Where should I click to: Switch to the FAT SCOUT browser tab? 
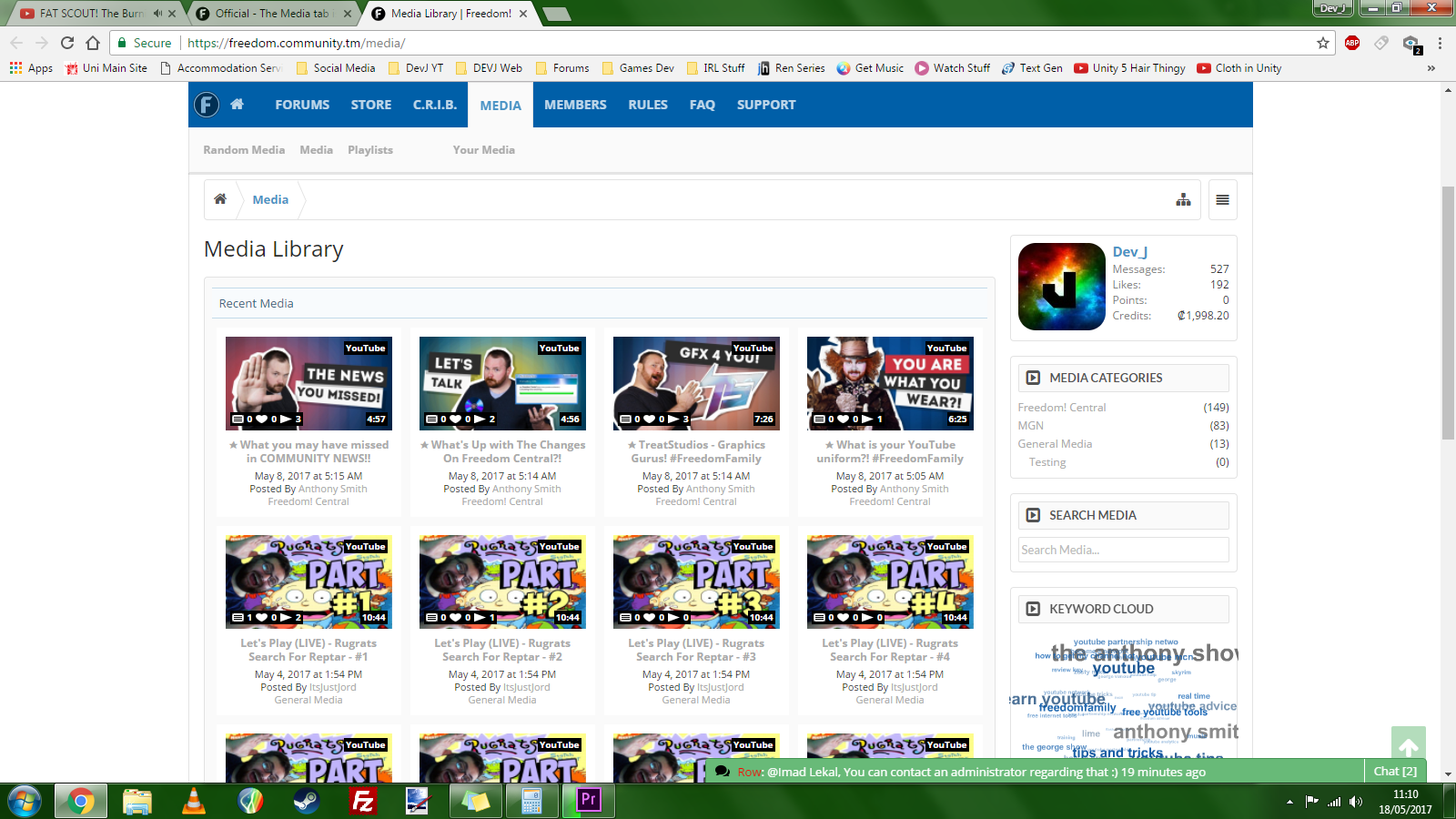tap(91, 14)
